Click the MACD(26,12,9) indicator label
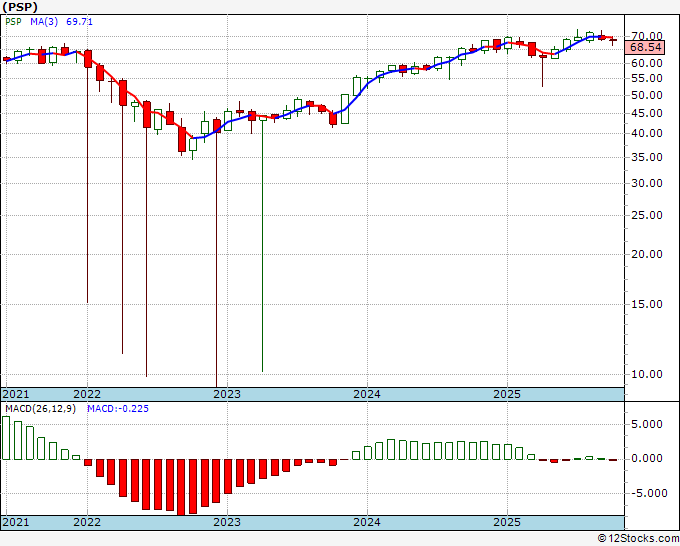Viewport: 680px width, 546px height. pyautogui.click(x=40, y=409)
